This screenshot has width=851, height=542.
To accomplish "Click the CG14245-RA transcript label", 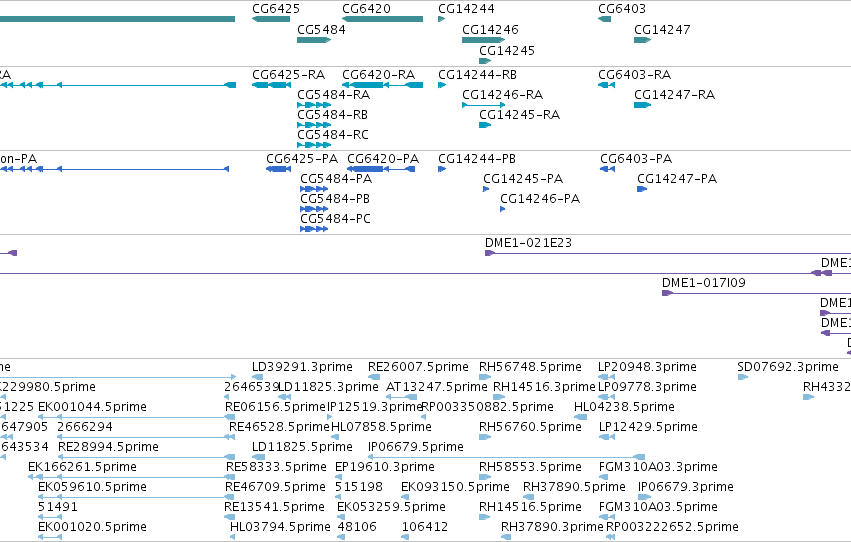I will [x=519, y=115].
